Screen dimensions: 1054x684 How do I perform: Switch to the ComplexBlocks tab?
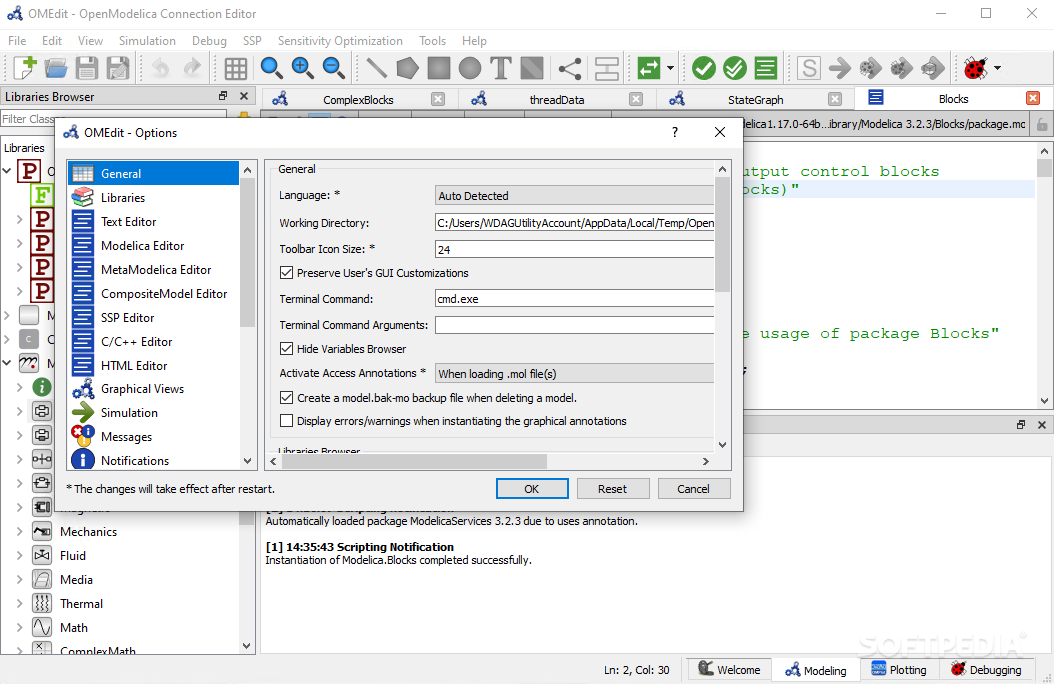[358, 99]
